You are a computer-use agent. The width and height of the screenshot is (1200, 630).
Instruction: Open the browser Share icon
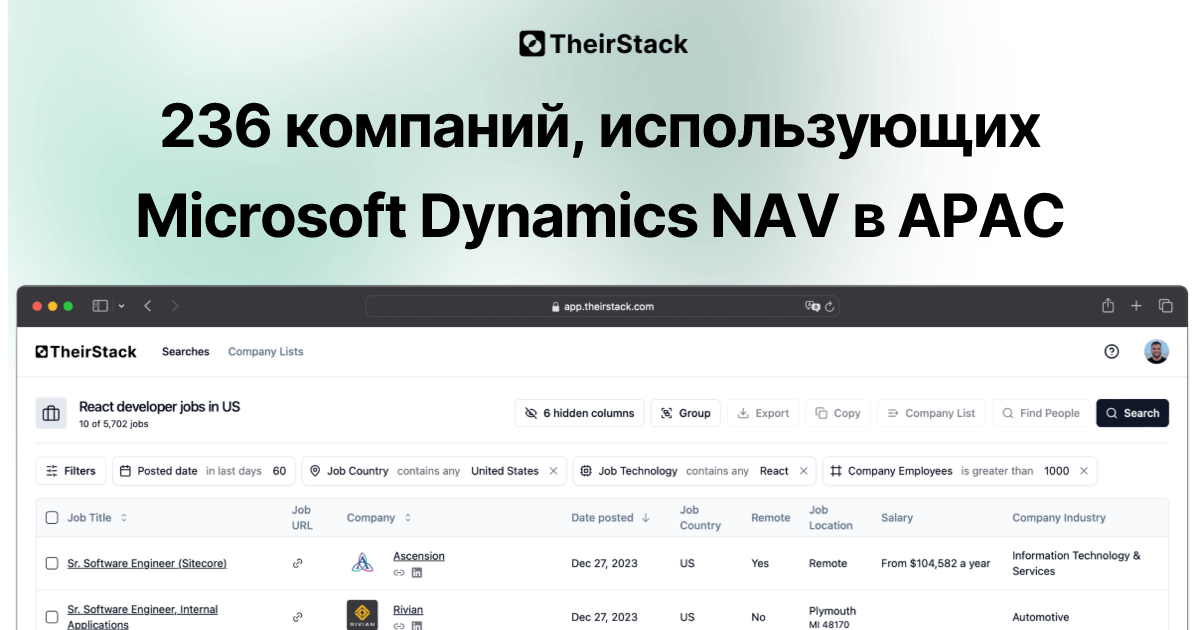point(1108,305)
